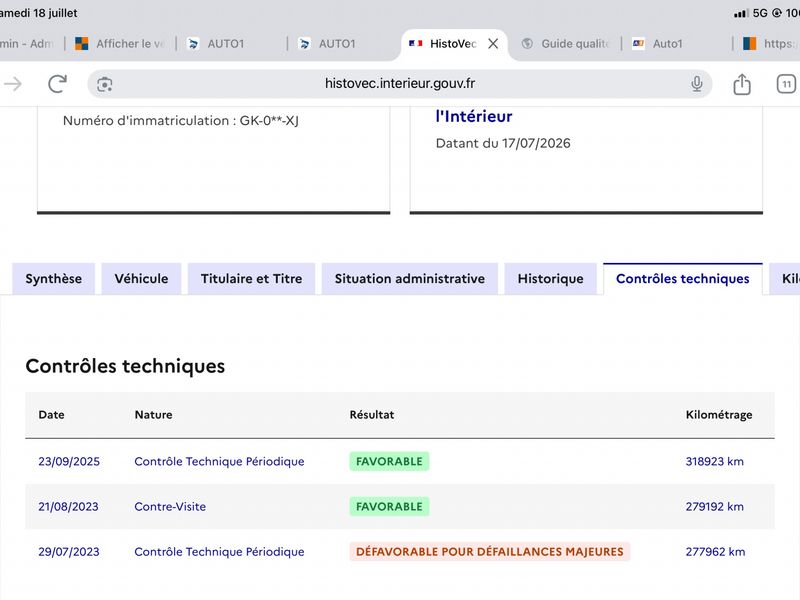Tap the 5G network indicator in the status bar

click(760, 13)
